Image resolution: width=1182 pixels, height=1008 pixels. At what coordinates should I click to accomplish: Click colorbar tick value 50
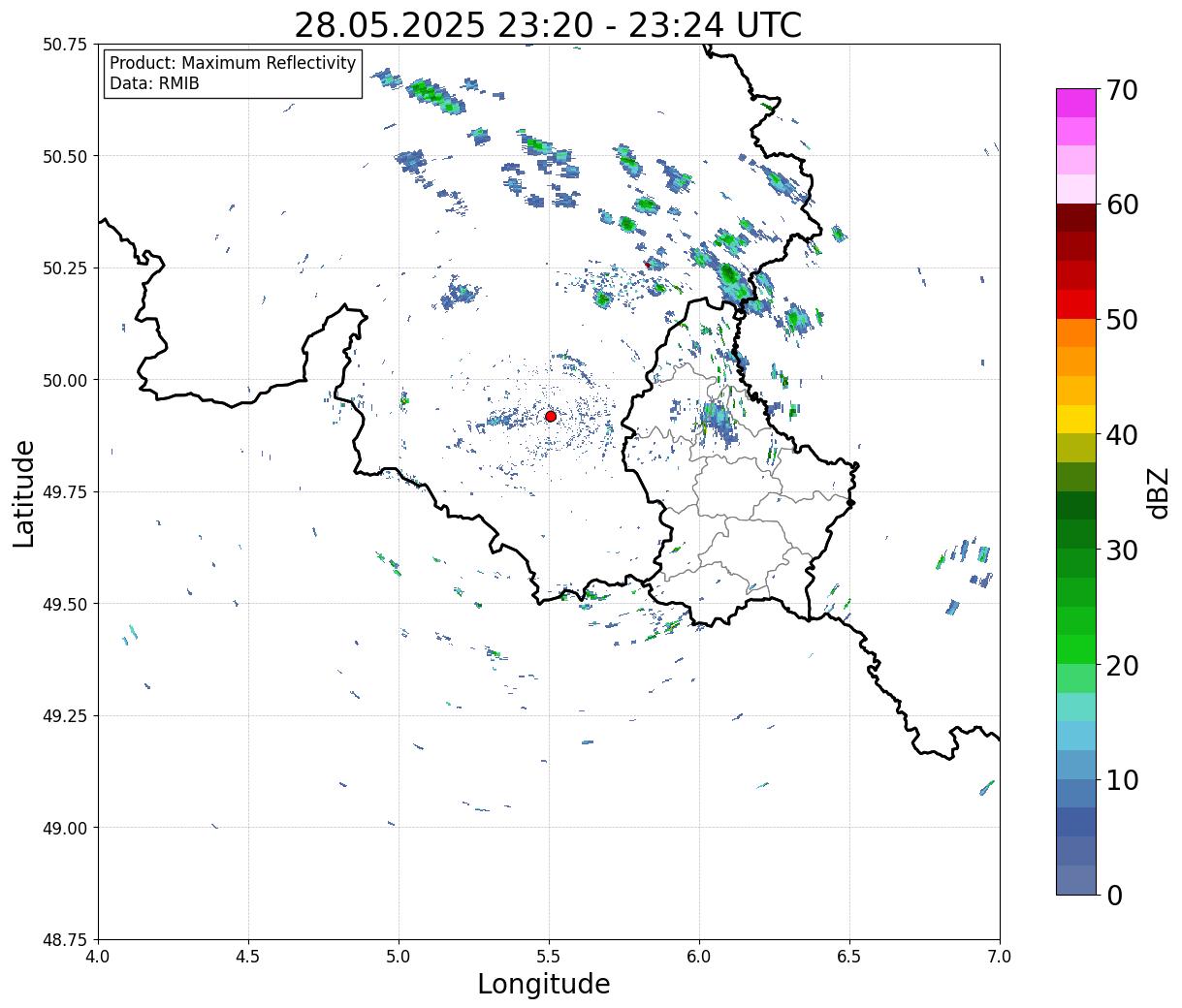tap(1121, 320)
